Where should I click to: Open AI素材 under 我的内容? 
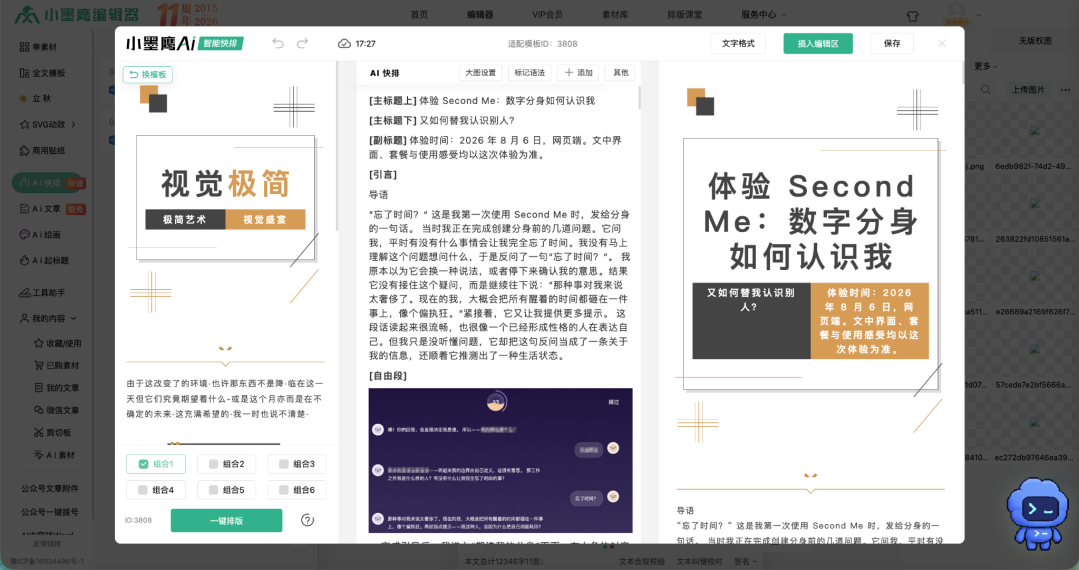point(54,455)
